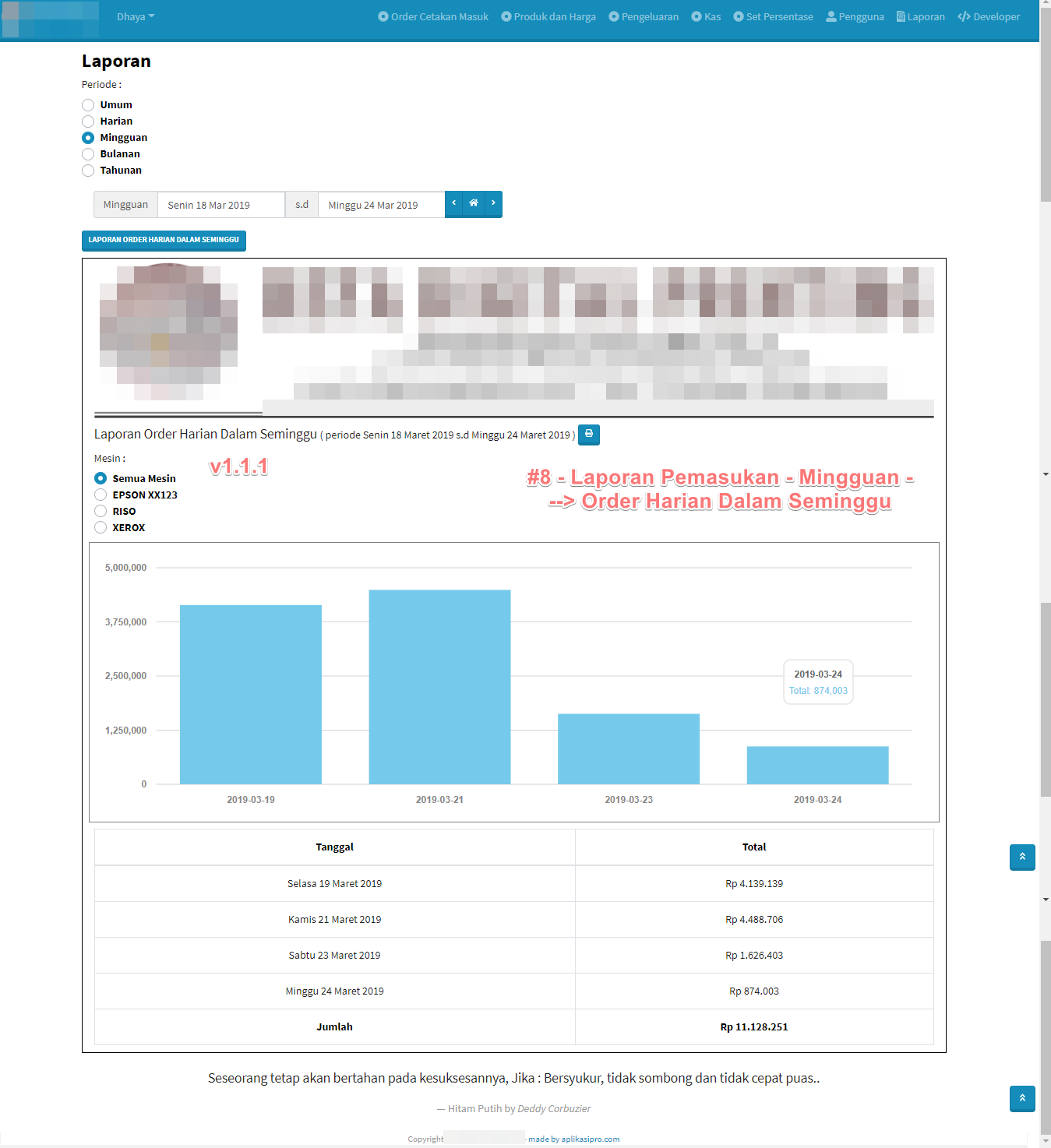Go to previous week arrow

pos(454,204)
